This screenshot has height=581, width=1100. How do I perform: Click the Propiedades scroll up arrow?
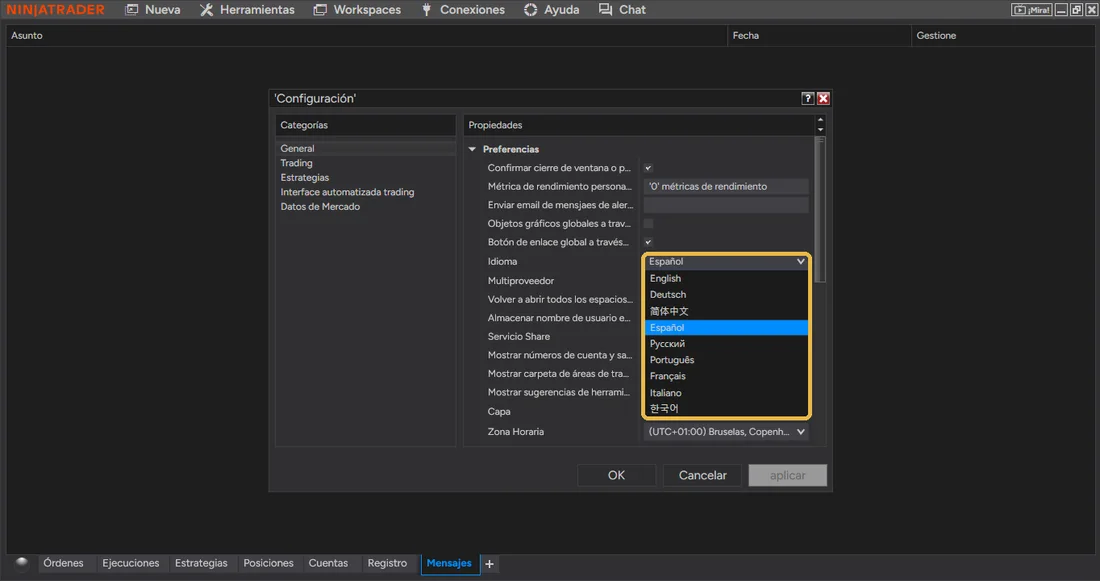[820, 120]
